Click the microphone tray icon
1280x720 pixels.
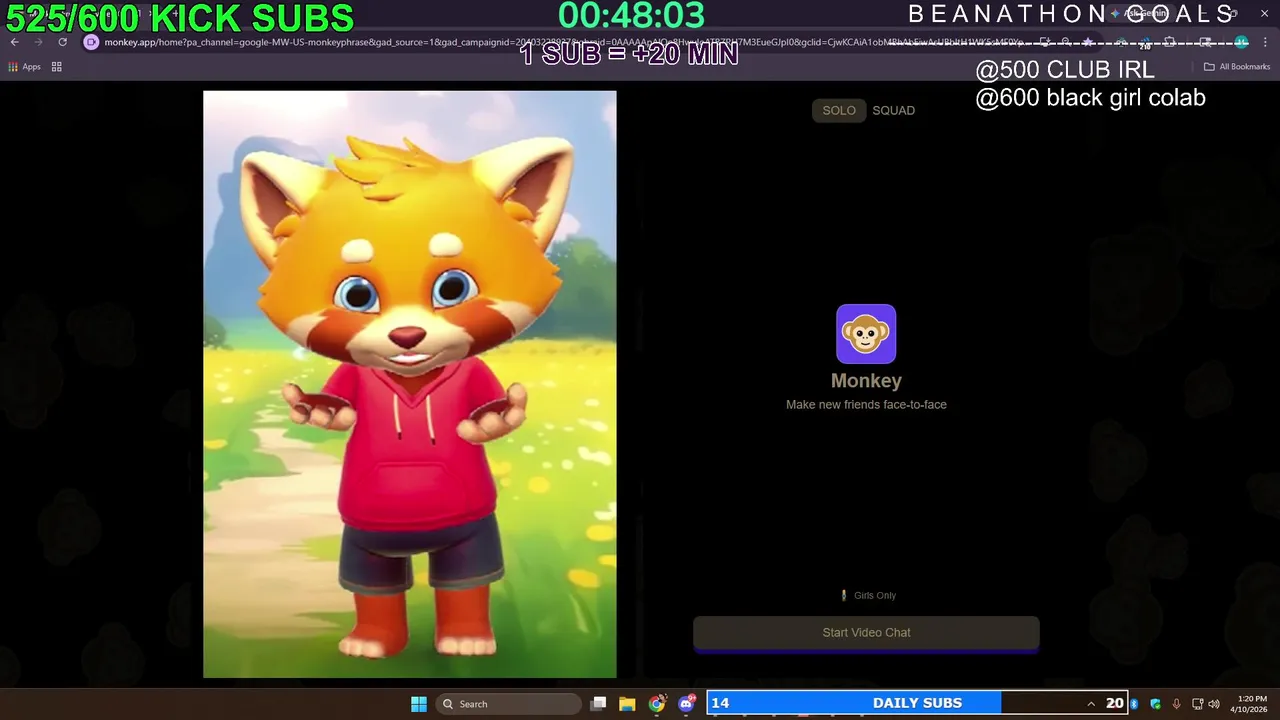(x=1176, y=704)
